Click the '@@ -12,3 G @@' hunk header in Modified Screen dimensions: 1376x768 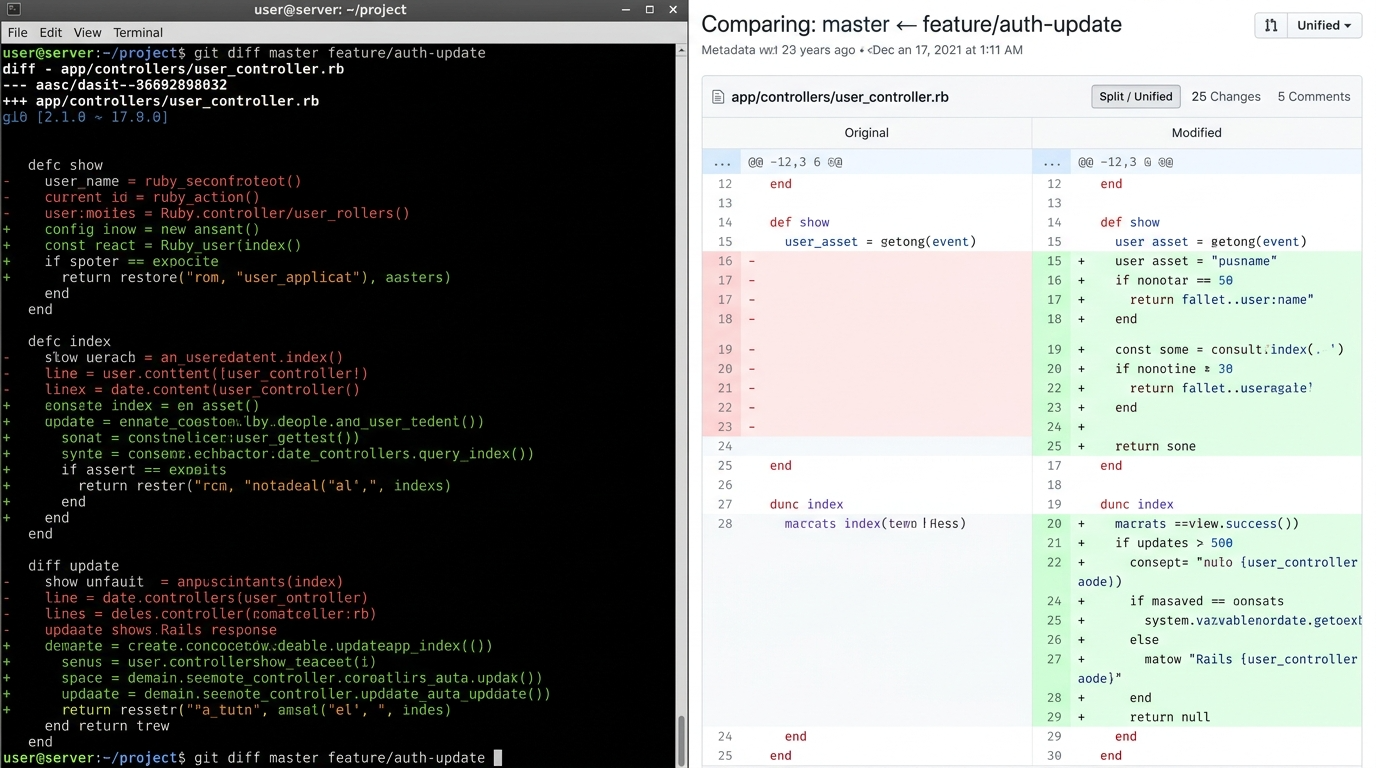1125,161
